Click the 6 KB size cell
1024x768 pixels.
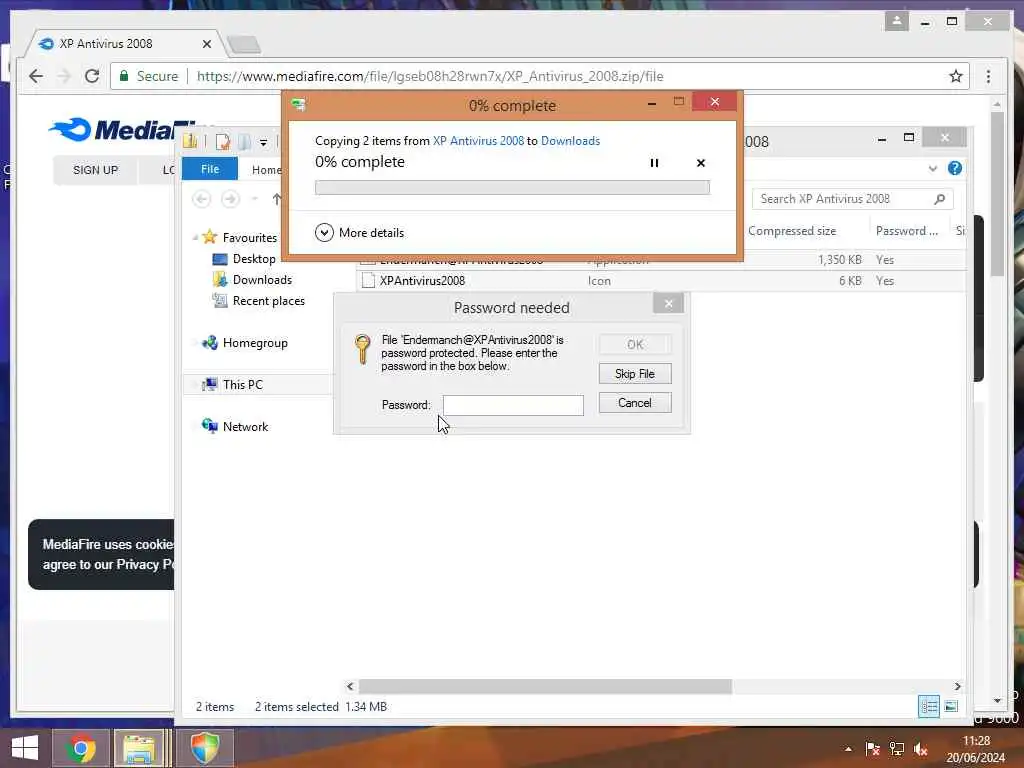(850, 281)
